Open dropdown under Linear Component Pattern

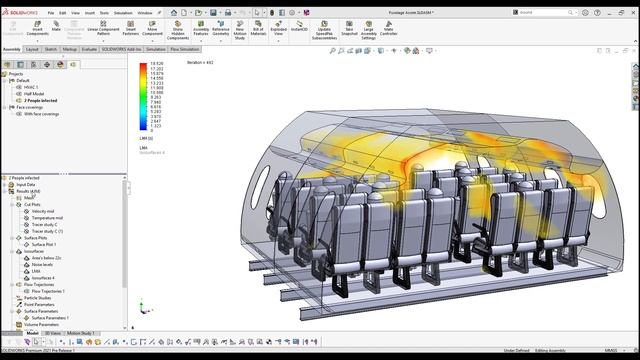click(x=103, y=41)
